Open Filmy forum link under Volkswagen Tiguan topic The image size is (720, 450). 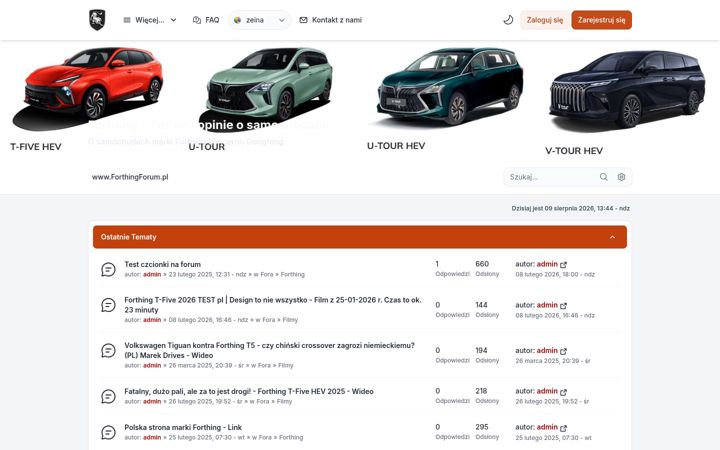coord(286,366)
